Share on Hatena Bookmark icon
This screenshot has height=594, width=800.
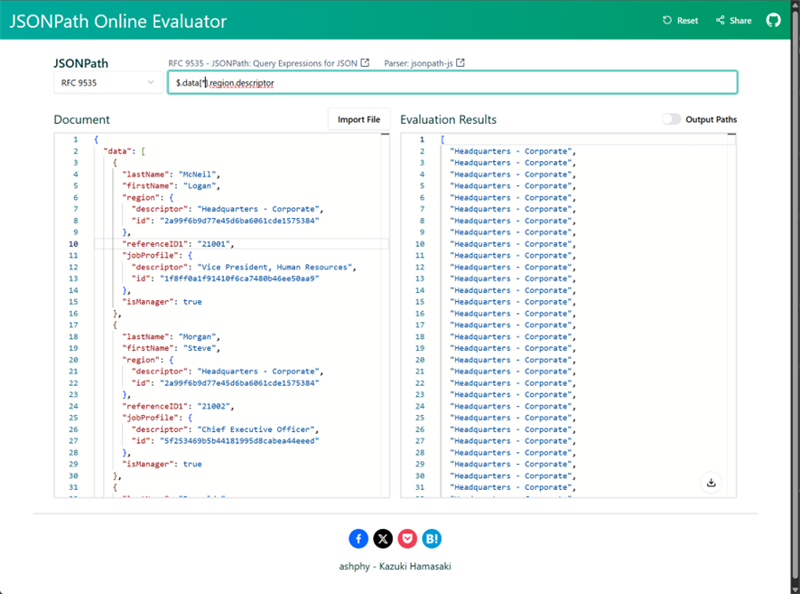tap(432, 539)
